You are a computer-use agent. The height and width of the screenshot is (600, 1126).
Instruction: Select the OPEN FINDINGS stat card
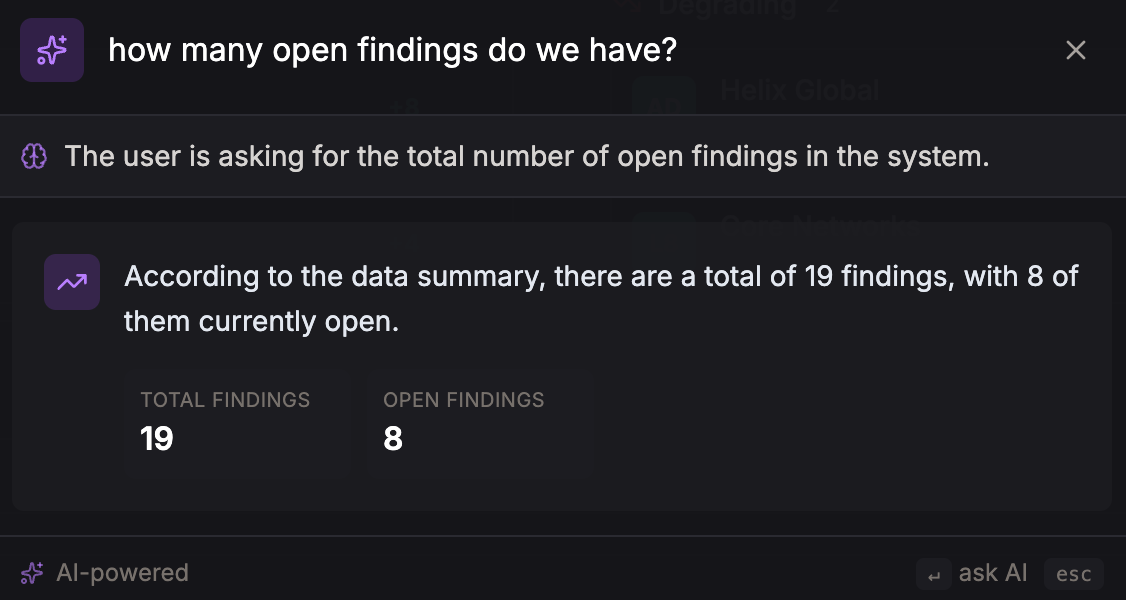coord(480,422)
